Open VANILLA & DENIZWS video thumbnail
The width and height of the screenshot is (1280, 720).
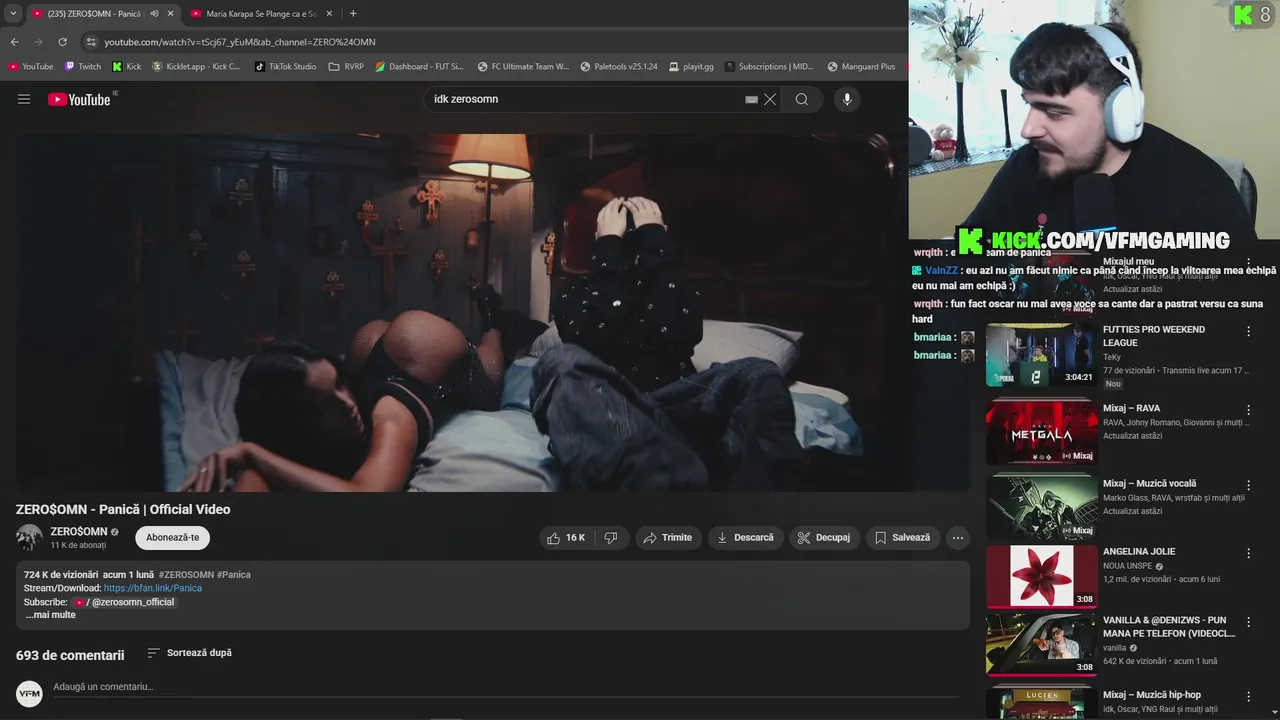(1041, 644)
